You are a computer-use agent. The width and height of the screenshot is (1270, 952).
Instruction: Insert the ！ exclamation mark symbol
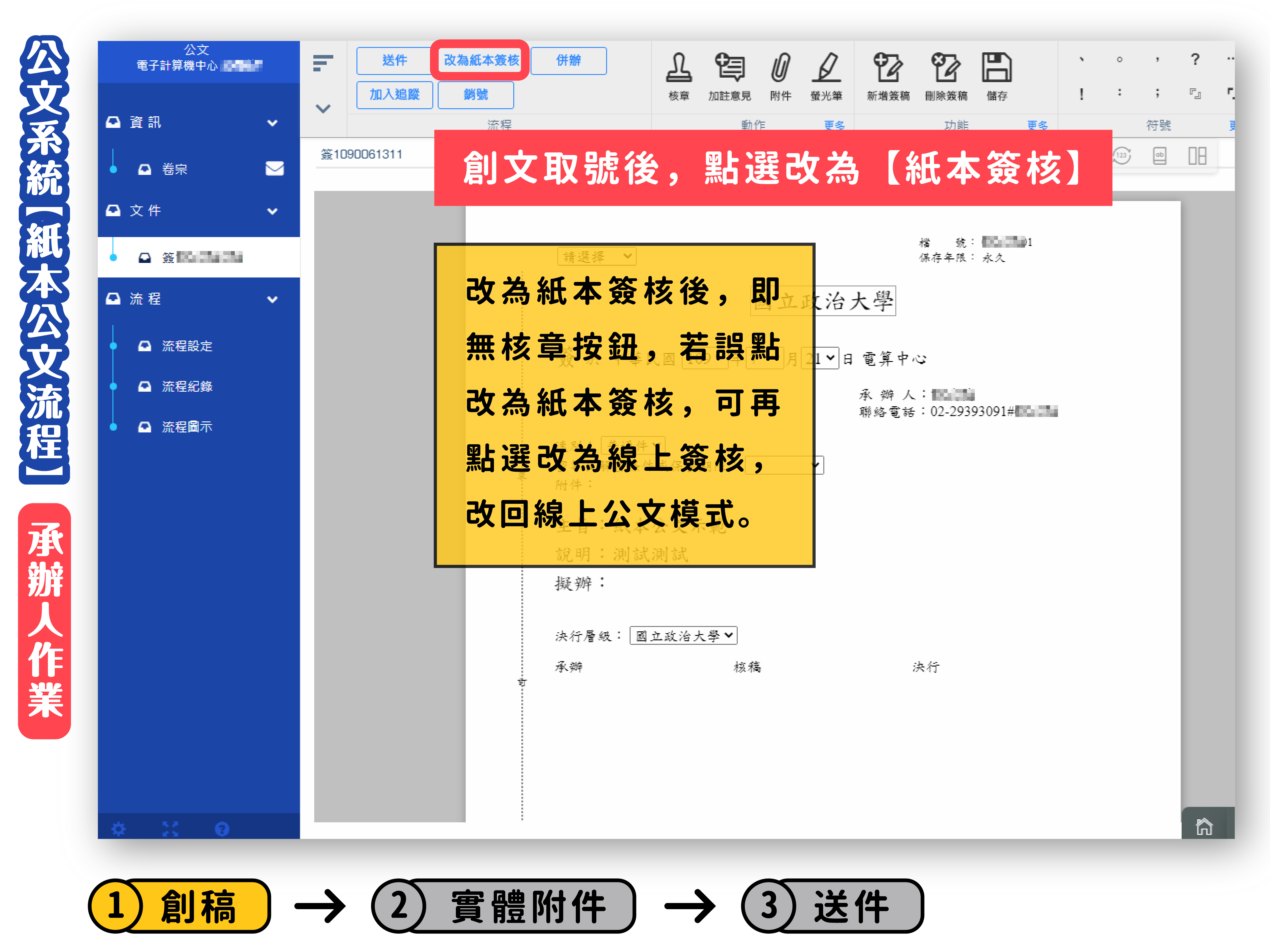(x=1082, y=94)
